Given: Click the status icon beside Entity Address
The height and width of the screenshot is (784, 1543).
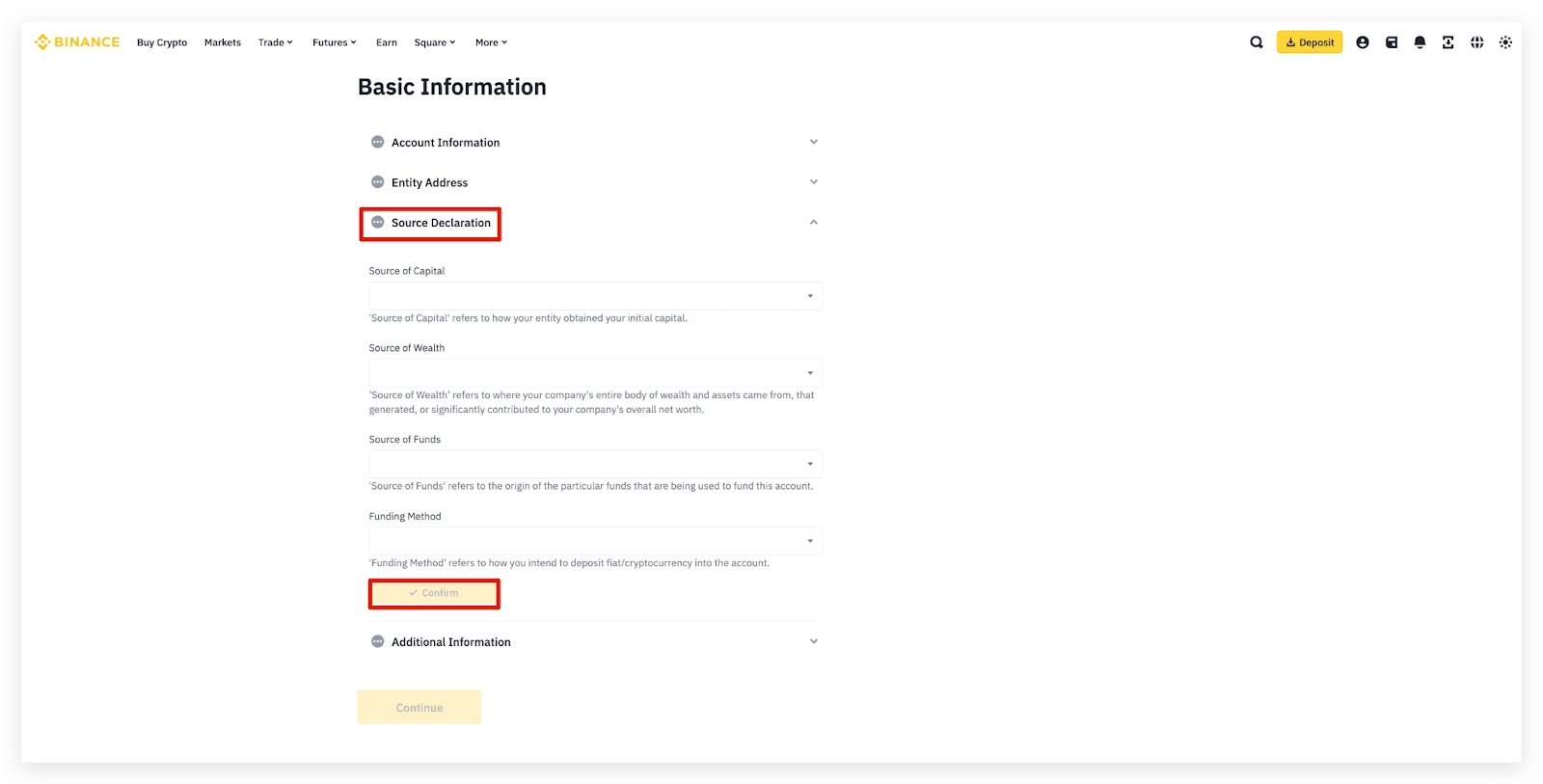Looking at the screenshot, I should pos(378,182).
